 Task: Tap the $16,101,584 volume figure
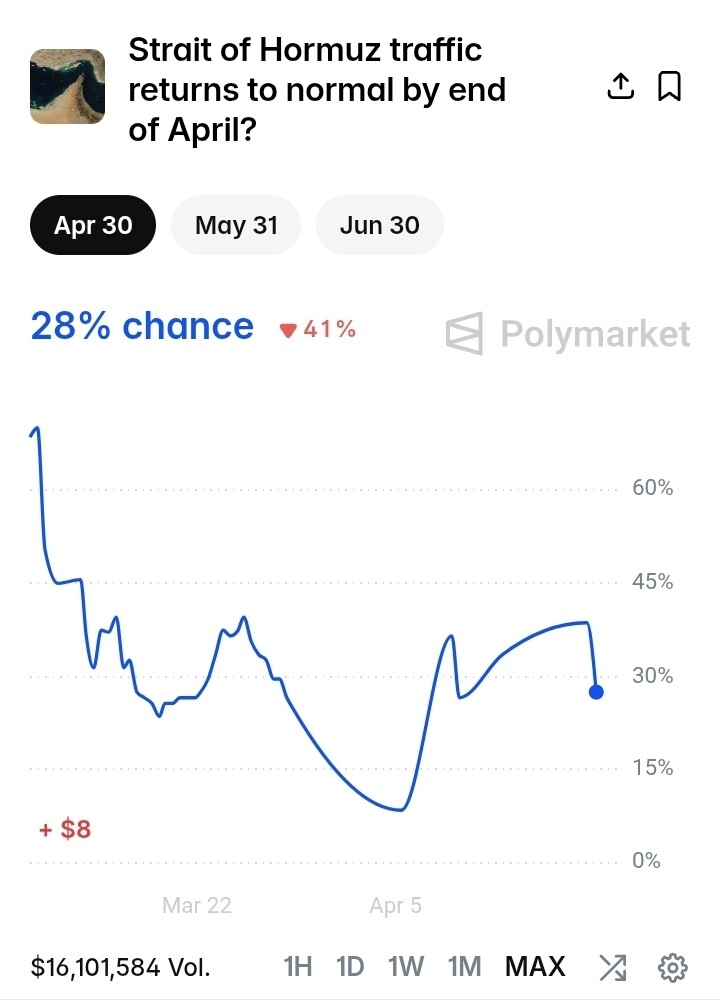point(120,967)
